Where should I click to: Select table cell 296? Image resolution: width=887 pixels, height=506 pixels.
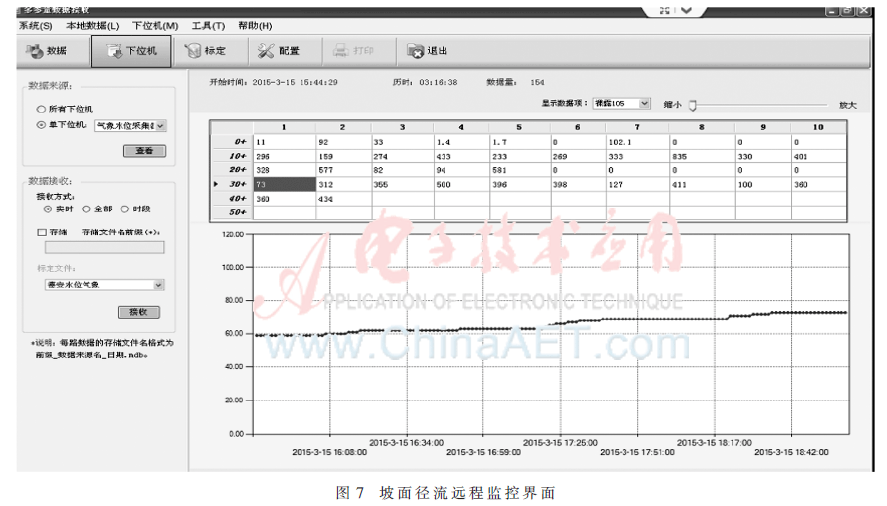click(x=285, y=156)
